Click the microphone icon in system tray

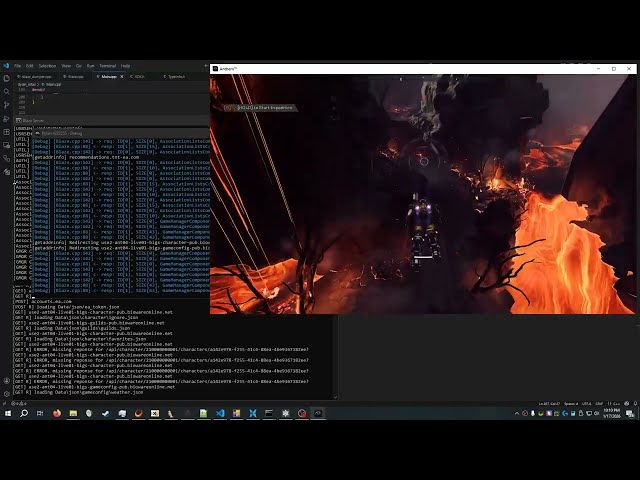(533, 413)
